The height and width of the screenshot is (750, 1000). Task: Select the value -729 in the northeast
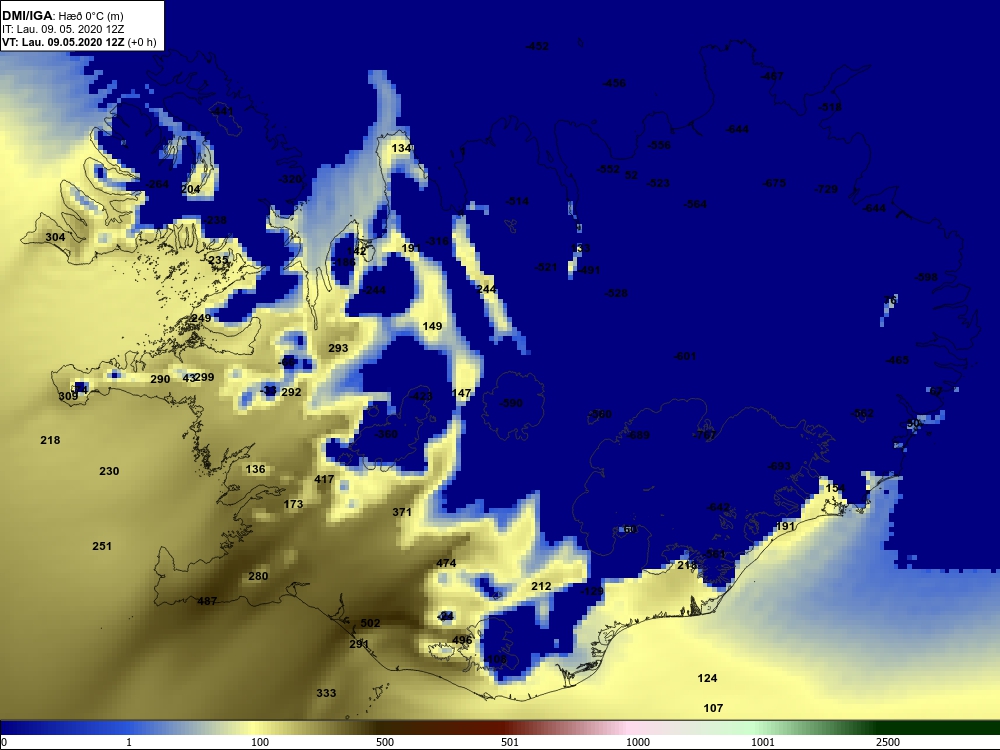pyautogui.click(x=827, y=189)
